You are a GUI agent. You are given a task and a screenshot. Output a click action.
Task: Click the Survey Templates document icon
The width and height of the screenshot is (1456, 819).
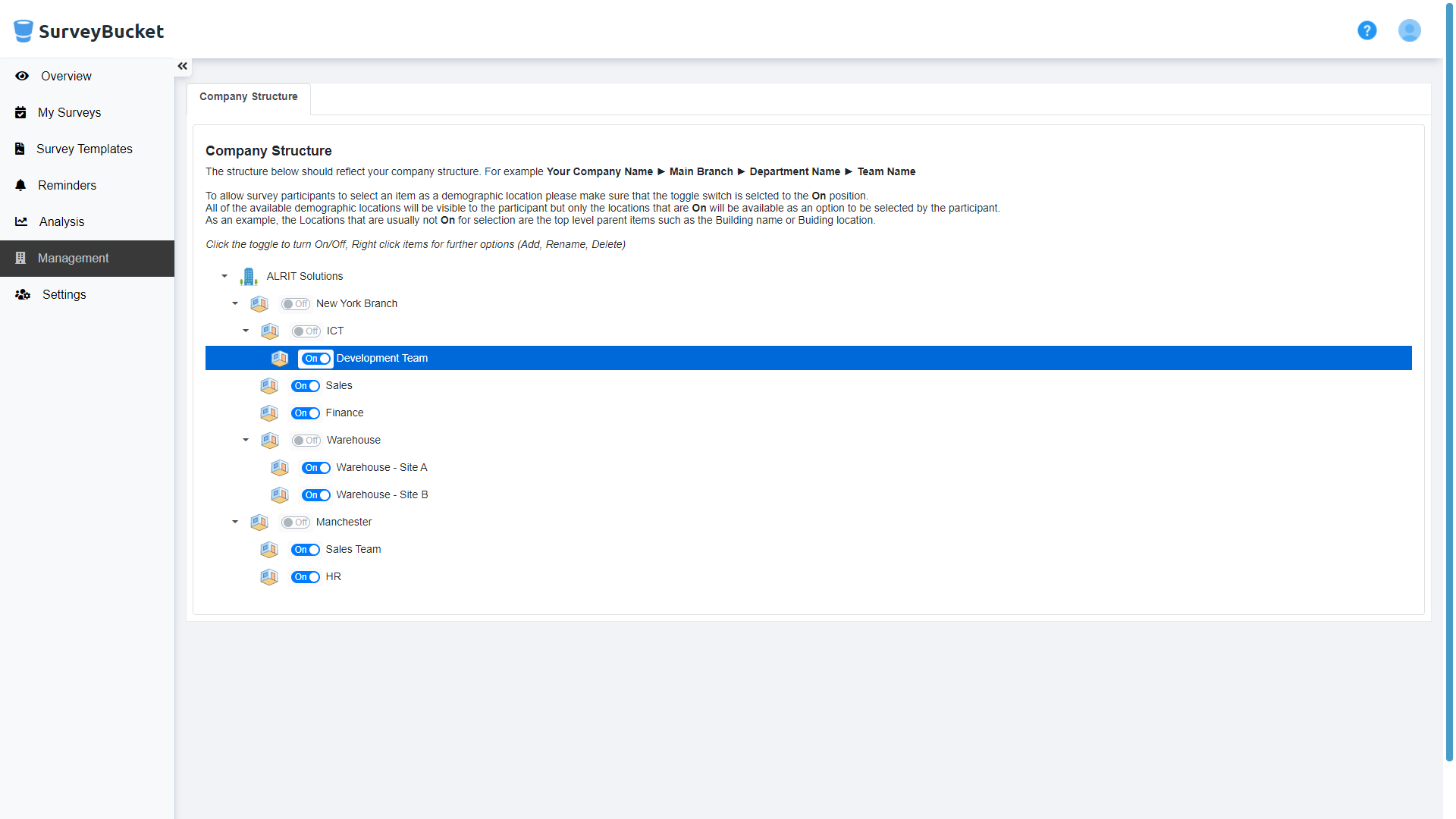click(20, 149)
